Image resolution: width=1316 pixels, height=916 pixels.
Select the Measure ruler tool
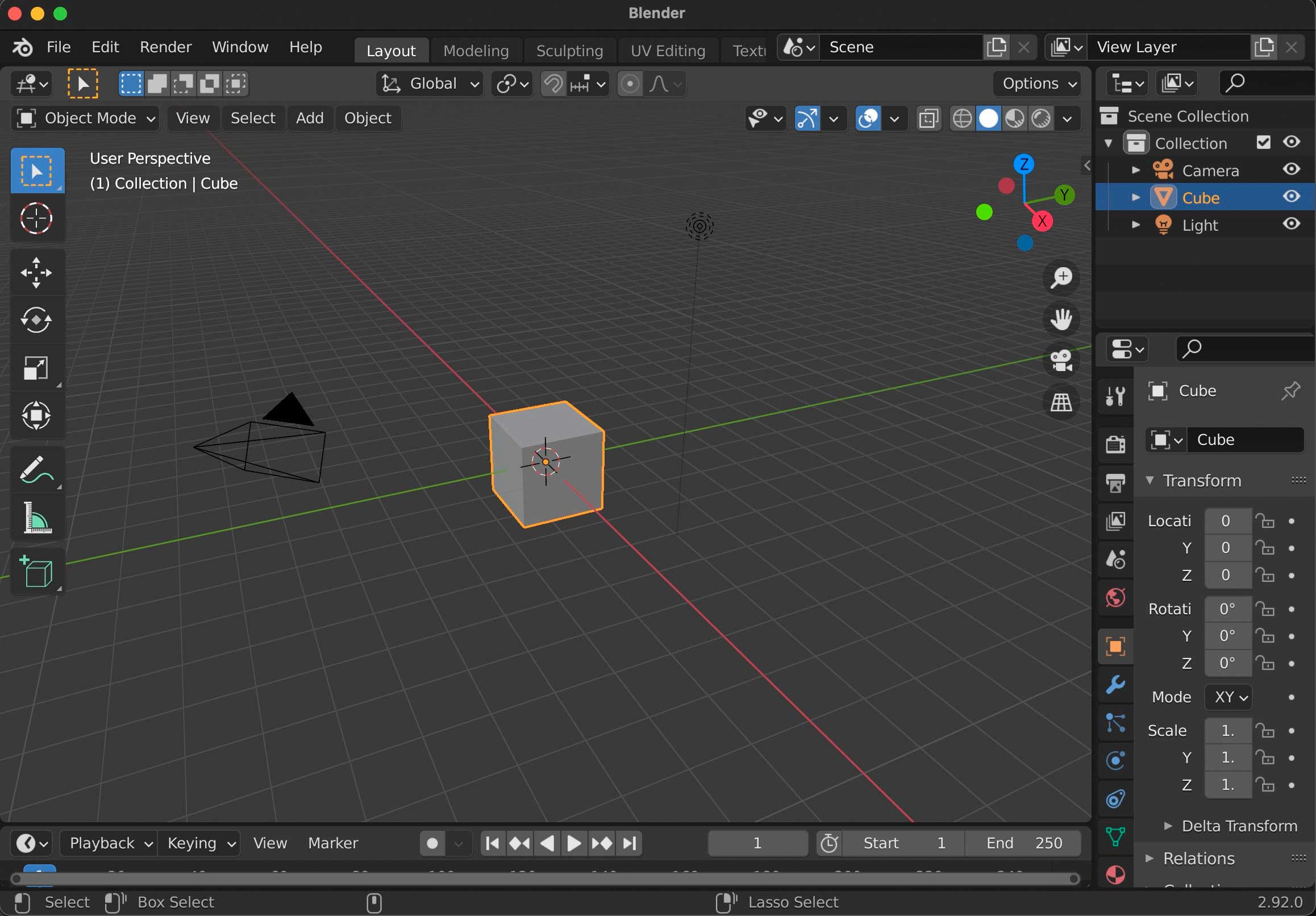36,518
